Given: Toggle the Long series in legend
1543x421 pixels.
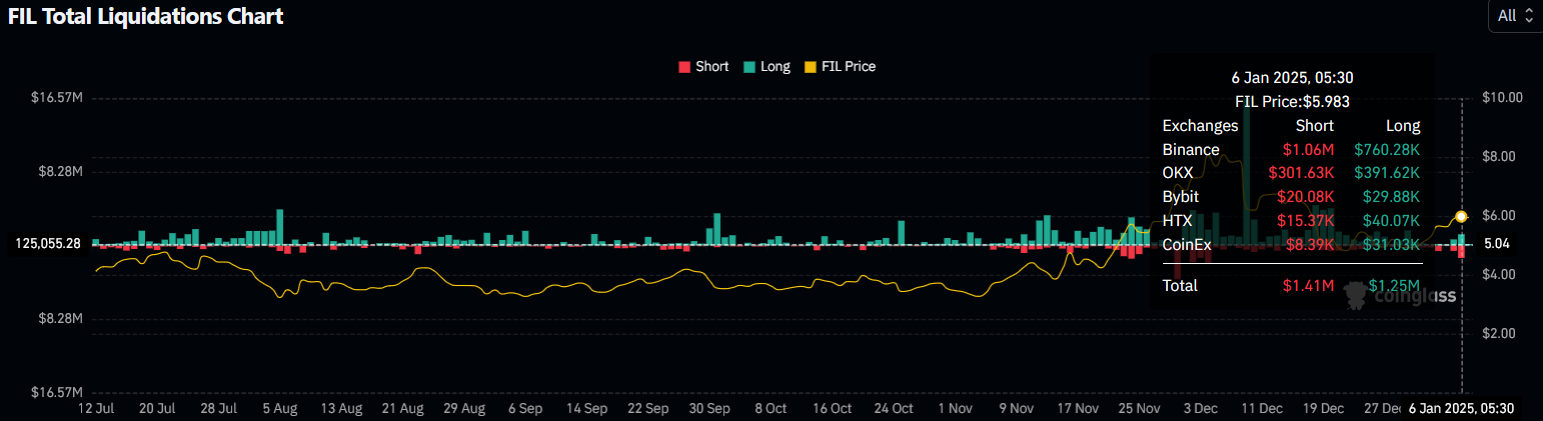Looking at the screenshot, I should [767, 66].
